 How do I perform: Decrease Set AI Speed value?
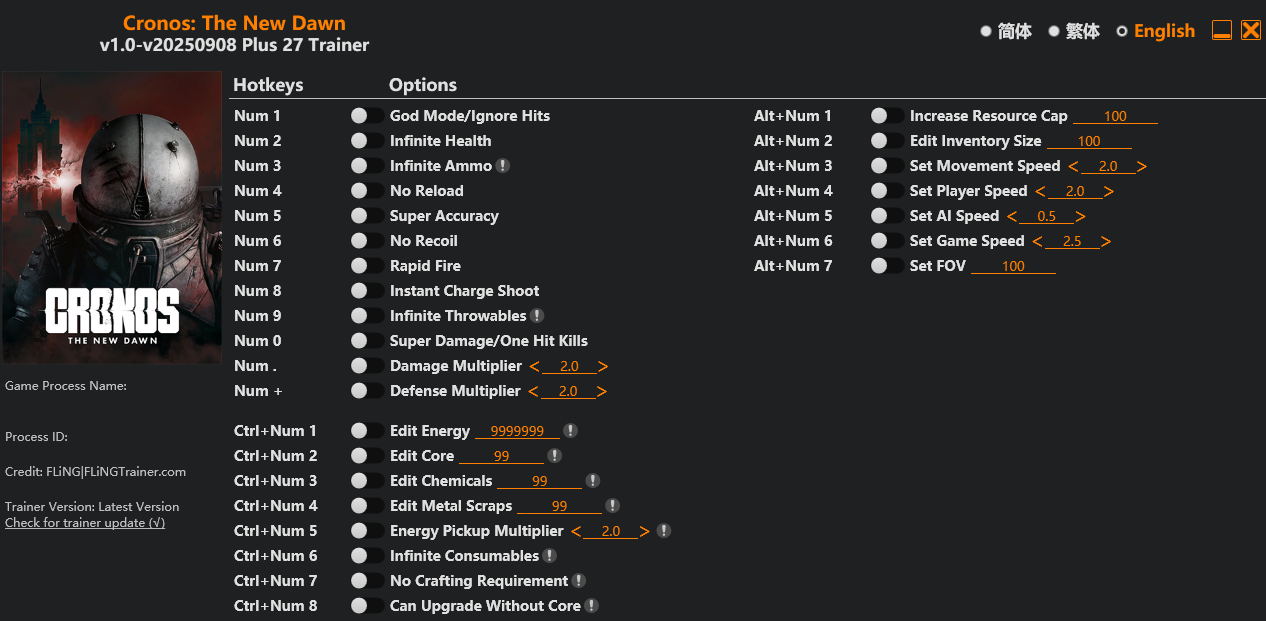point(1012,217)
